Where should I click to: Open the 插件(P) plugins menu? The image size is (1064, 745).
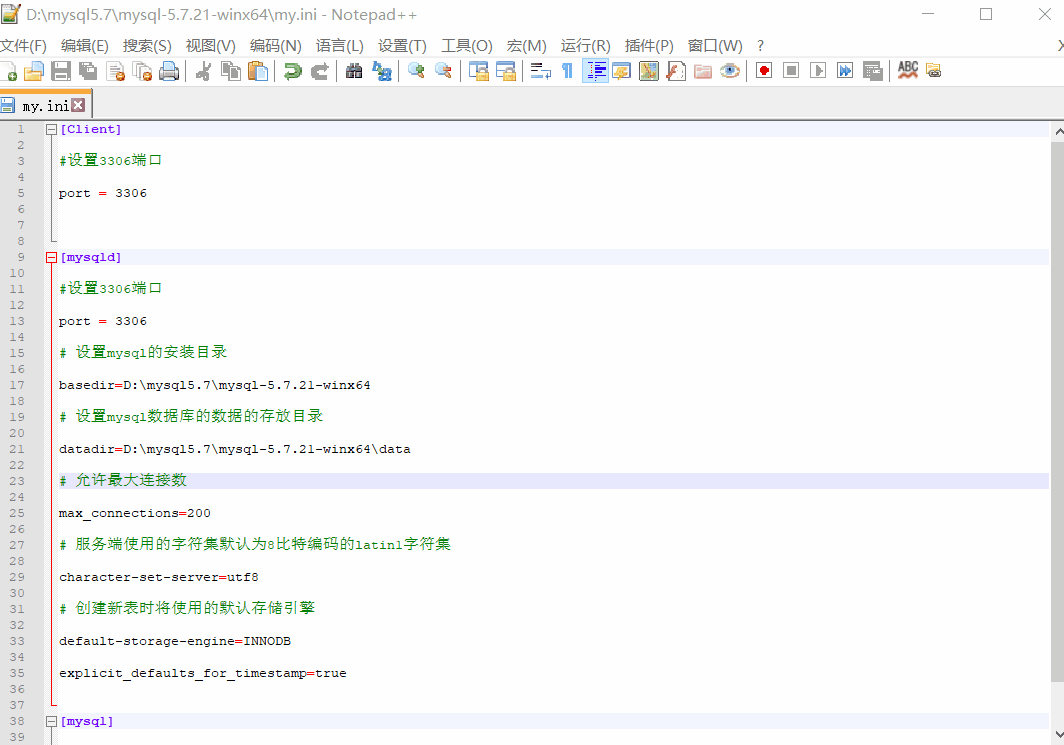(x=649, y=46)
